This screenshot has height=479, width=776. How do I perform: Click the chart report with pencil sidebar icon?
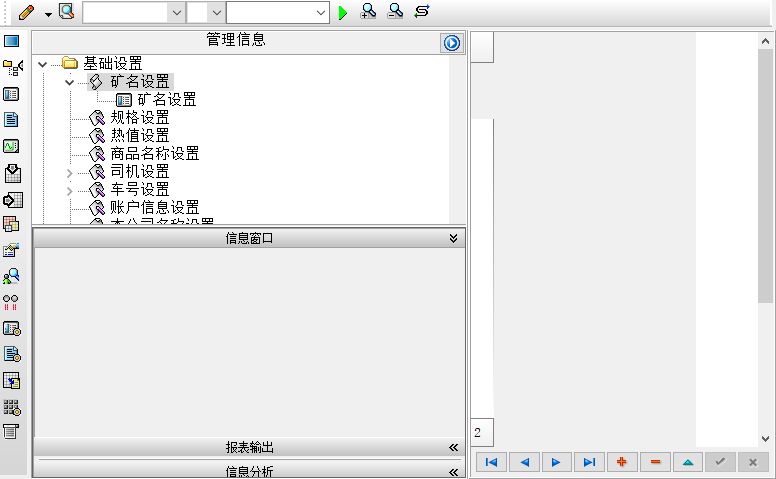(11, 250)
